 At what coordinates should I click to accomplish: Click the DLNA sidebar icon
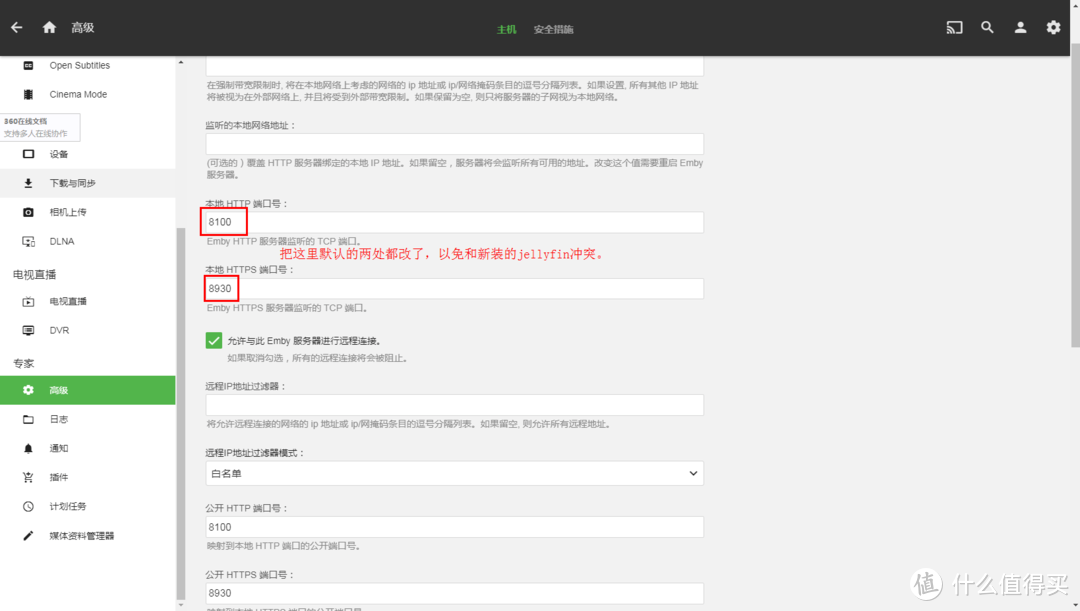[x=28, y=241]
